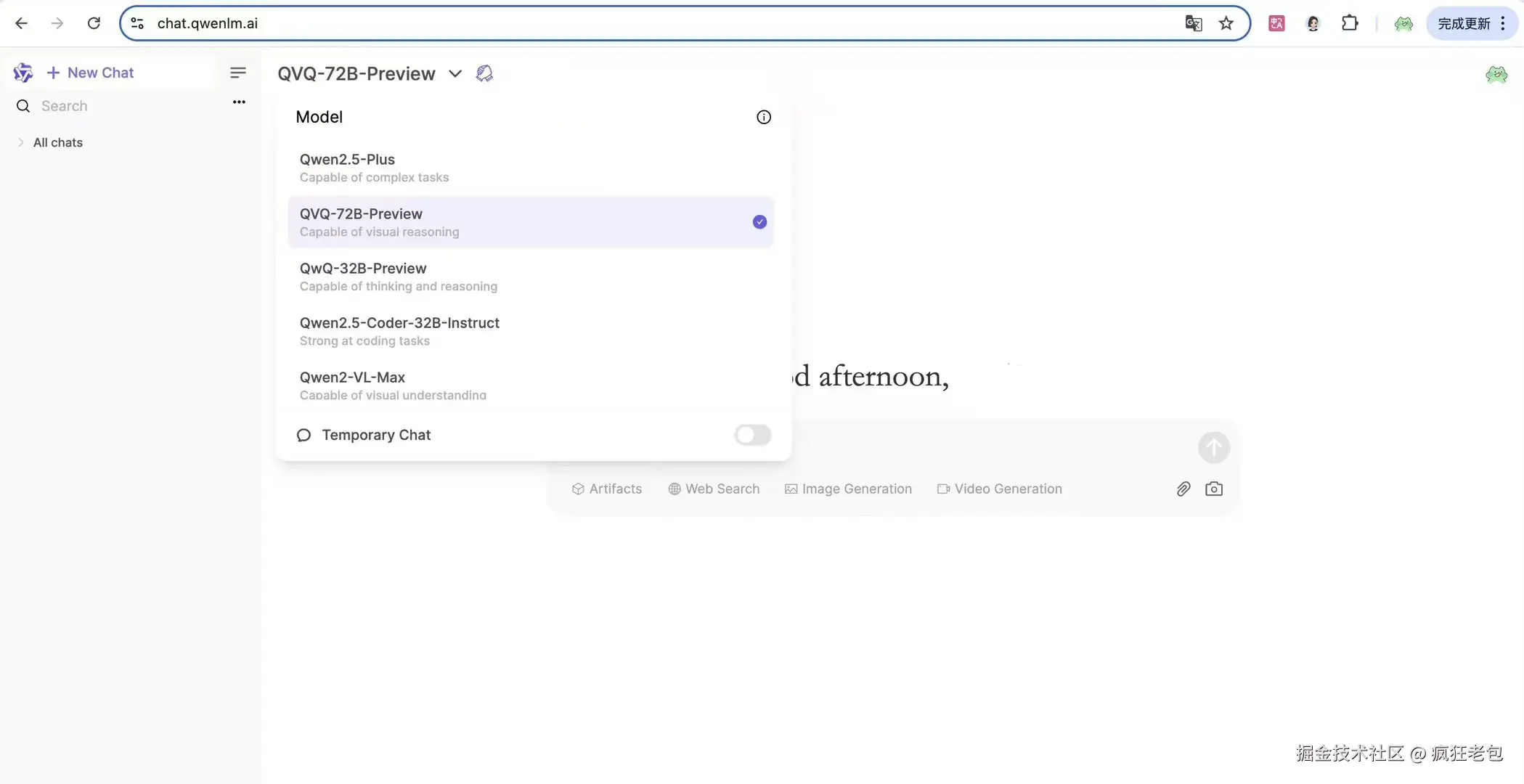The image size is (1524, 784).
Task: Enable Web Search option
Action: (x=714, y=489)
